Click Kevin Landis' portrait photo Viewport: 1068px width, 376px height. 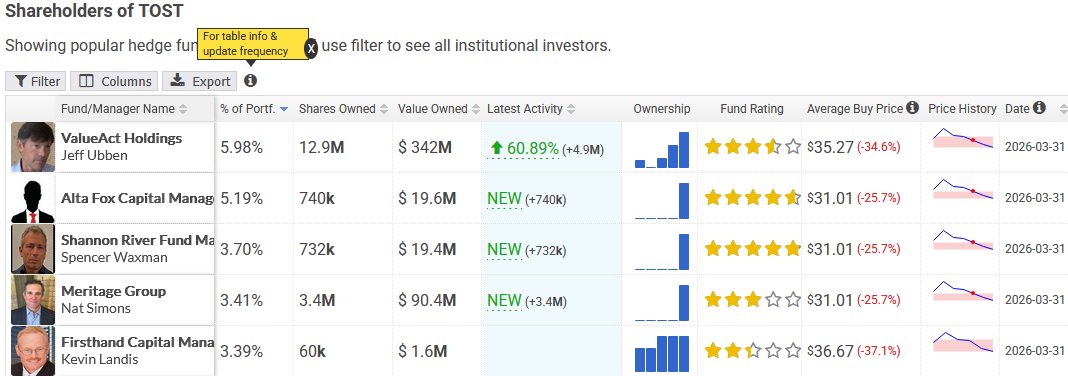coord(33,351)
